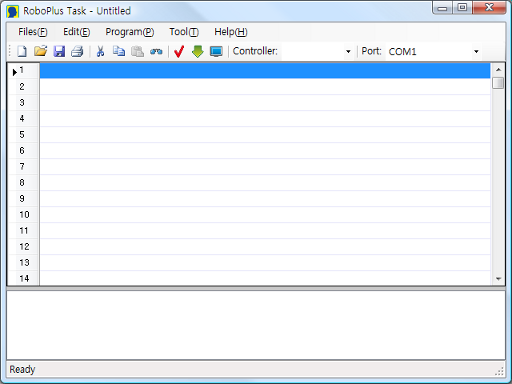Click the line 10 row header

pyautogui.click(x=23, y=215)
